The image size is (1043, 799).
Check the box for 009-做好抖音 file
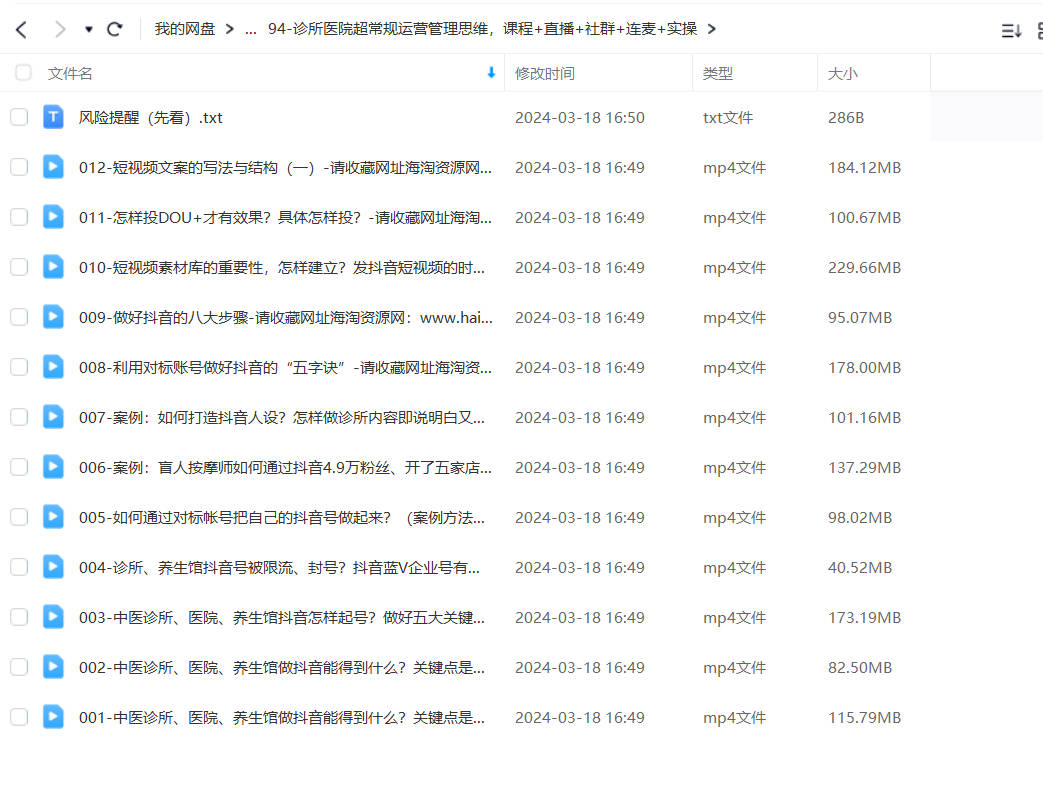[x=19, y=317]
